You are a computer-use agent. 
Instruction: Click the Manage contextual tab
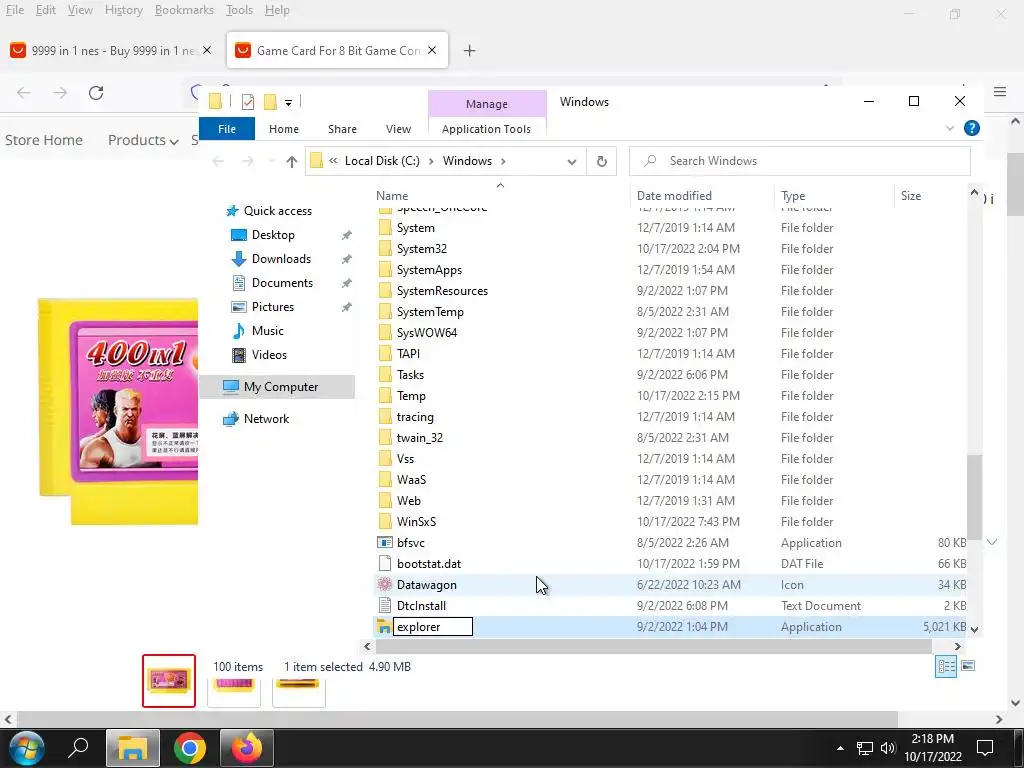pyautogui.click(x=487, y=104)
